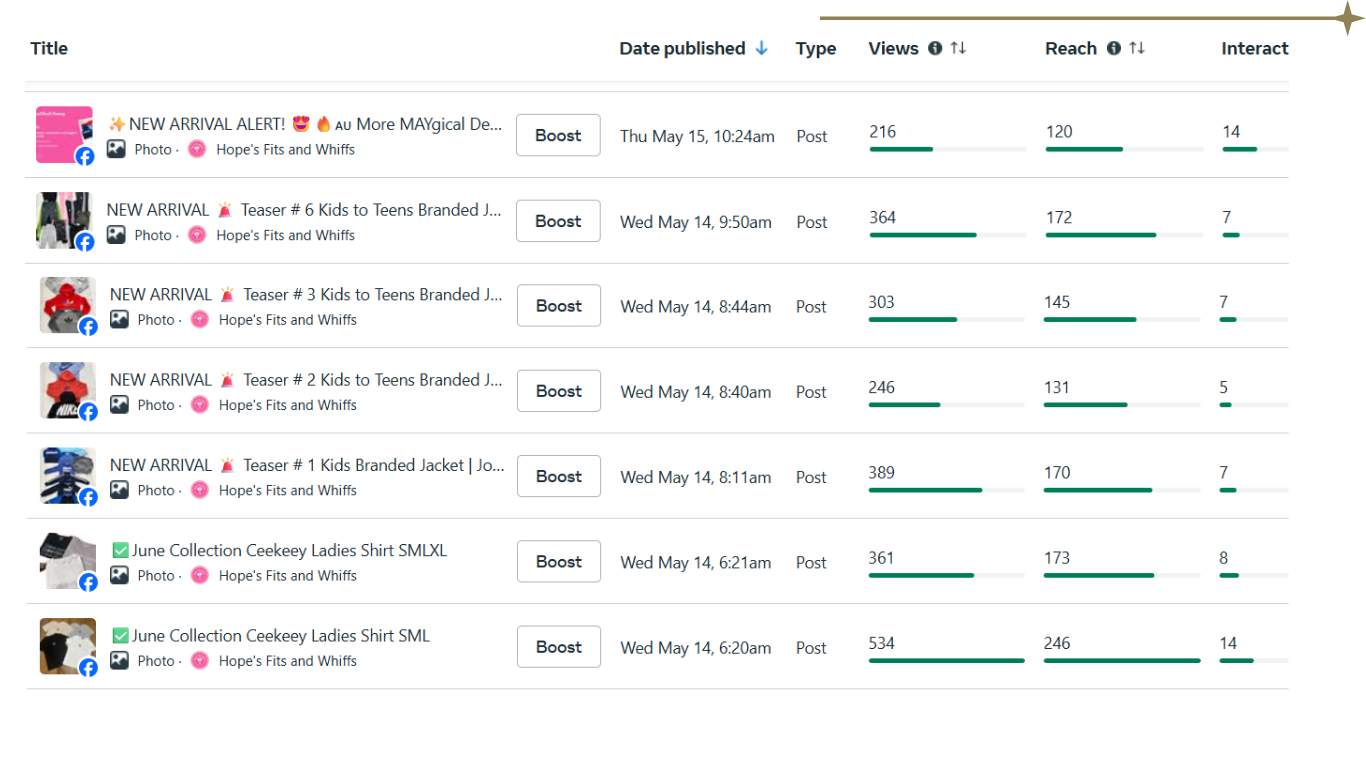1366x768 pixels.
Task: Click the Date published column header
Action: click(x=682, y=48)
